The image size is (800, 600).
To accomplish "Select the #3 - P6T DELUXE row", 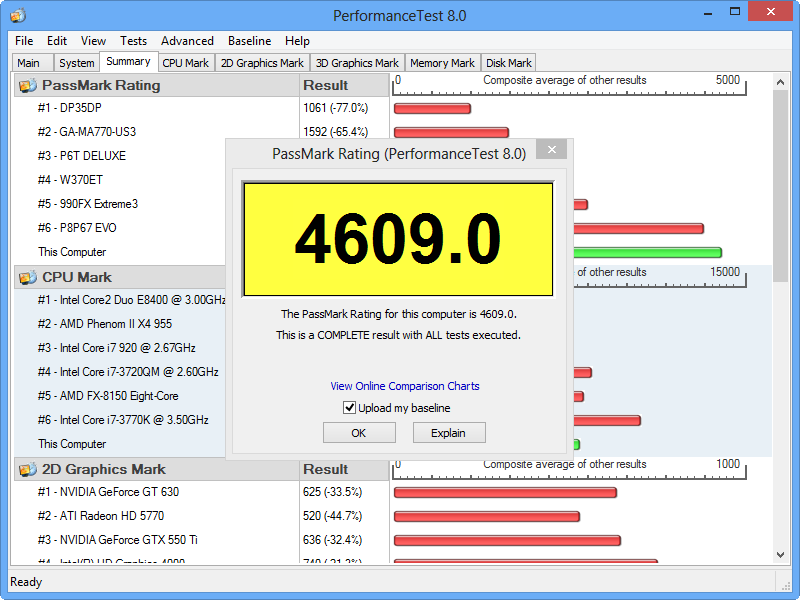I will click(82, 156).
